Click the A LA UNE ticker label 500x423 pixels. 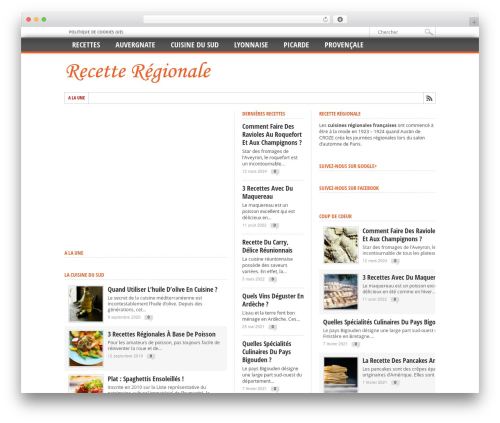[x=76, y=98]
